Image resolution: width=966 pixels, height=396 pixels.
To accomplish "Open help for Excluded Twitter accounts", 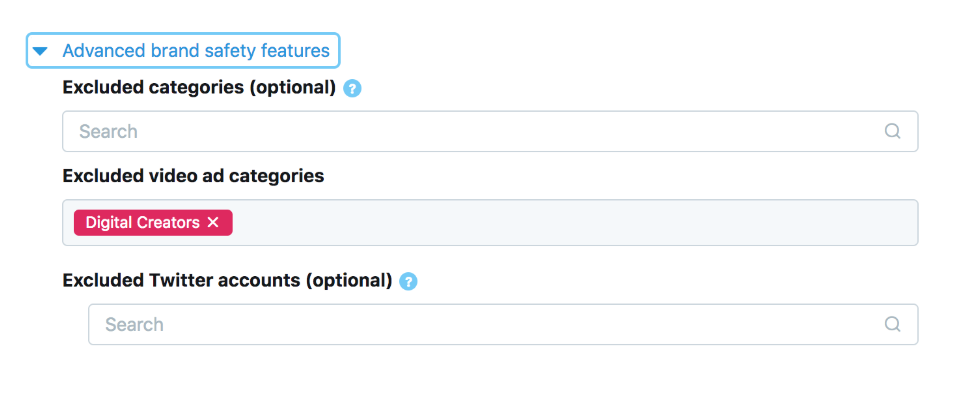I will tap(408, 281).
